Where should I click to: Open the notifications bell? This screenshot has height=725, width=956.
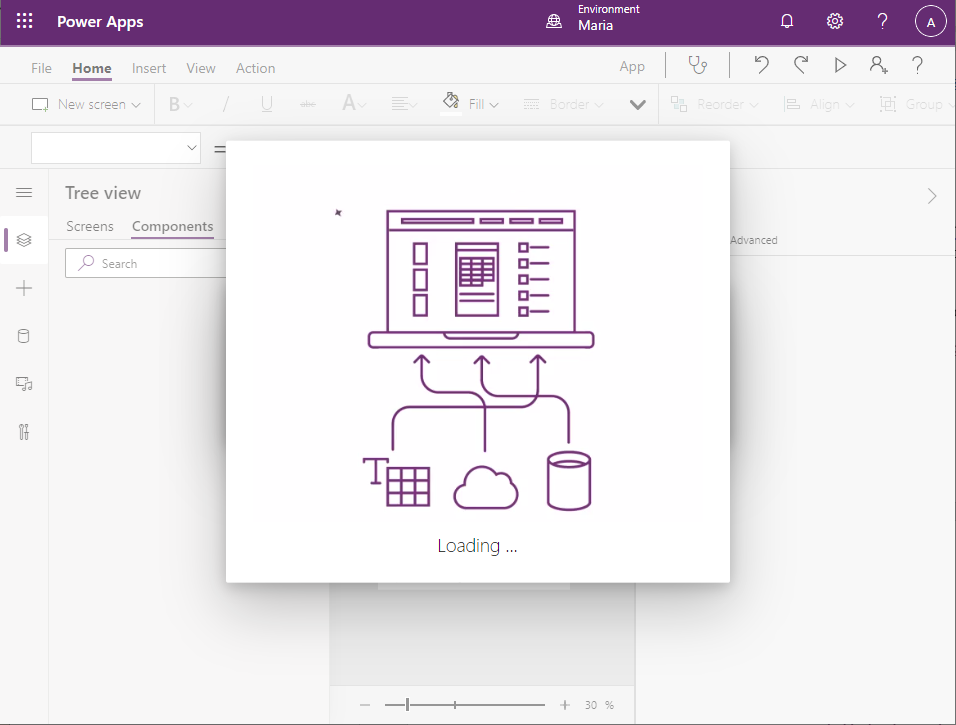point(787,21)
